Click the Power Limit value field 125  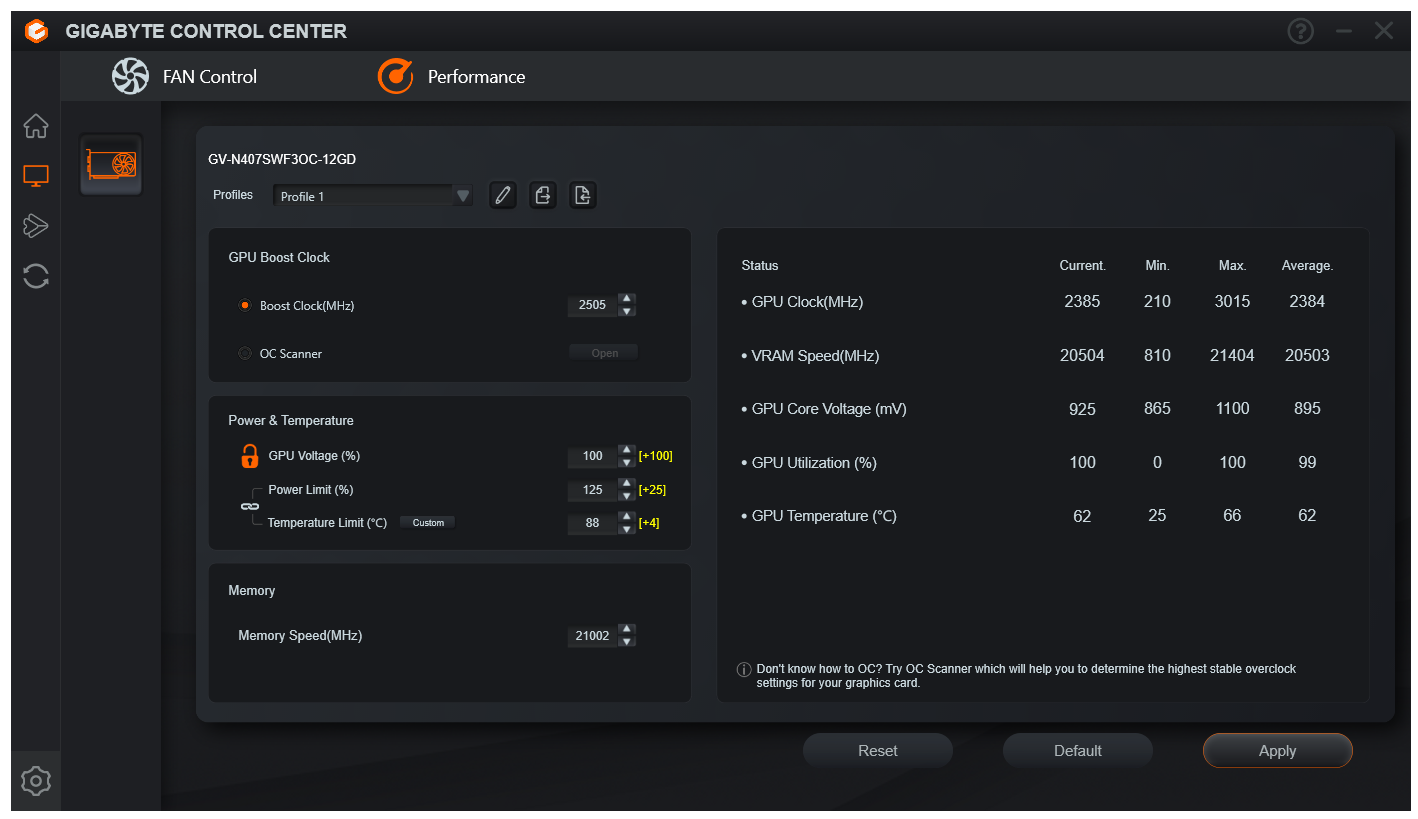click(x=593, y=490)
